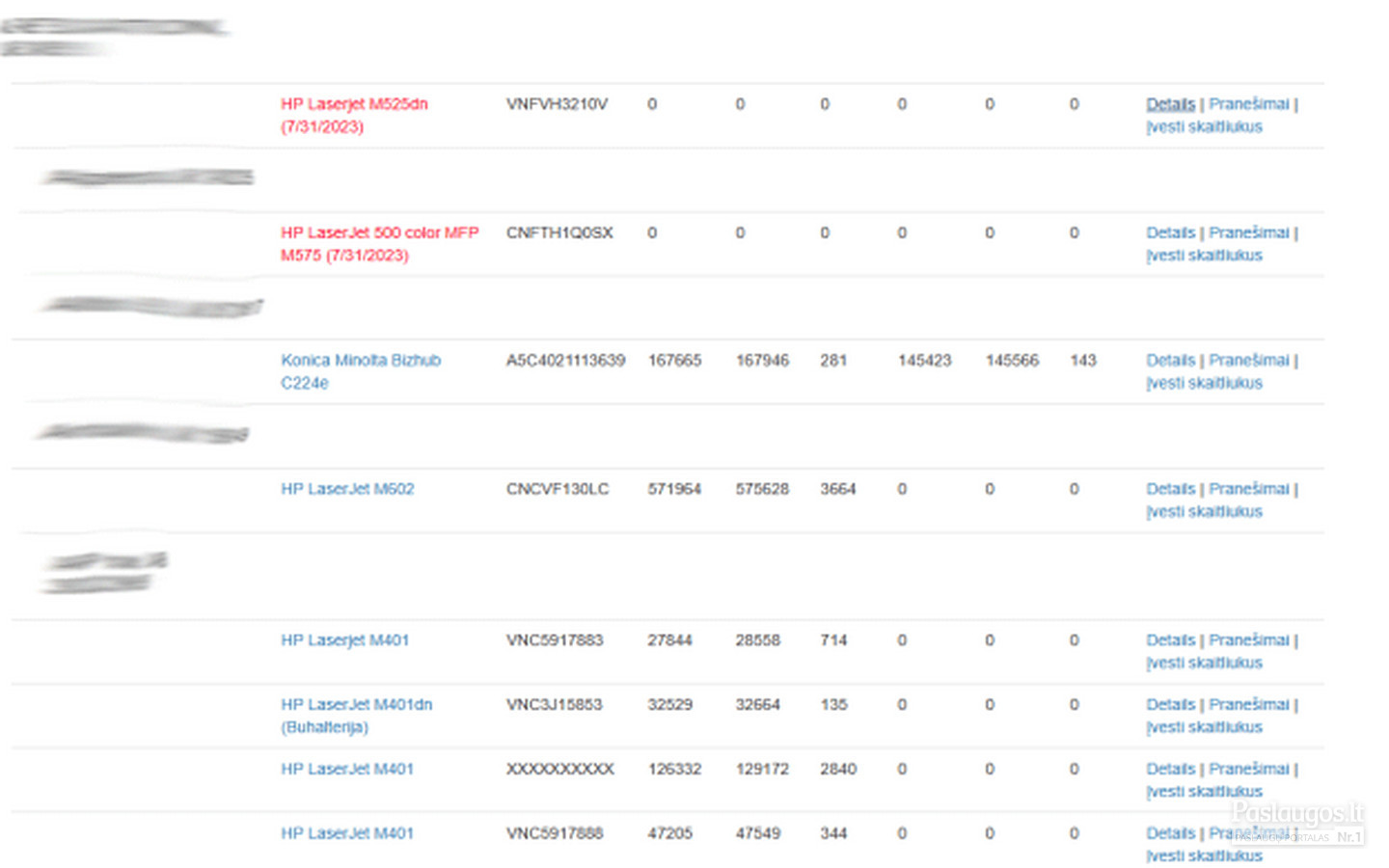Viewport: 1389px width, 868px height.
Task: Select serial number VNC3J15853
Action: click(x=554, y=705)
